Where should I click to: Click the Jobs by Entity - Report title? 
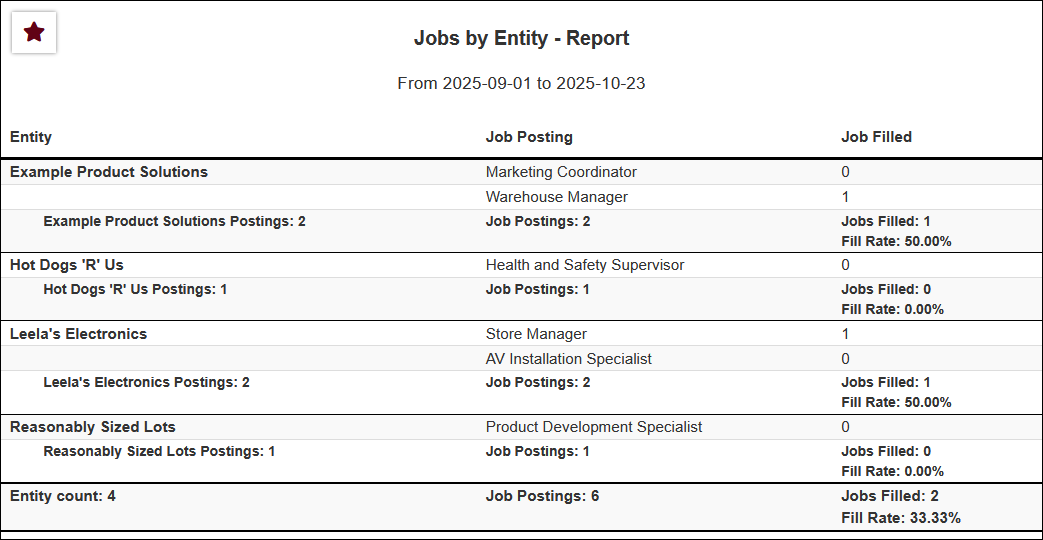tap(521, 39)
